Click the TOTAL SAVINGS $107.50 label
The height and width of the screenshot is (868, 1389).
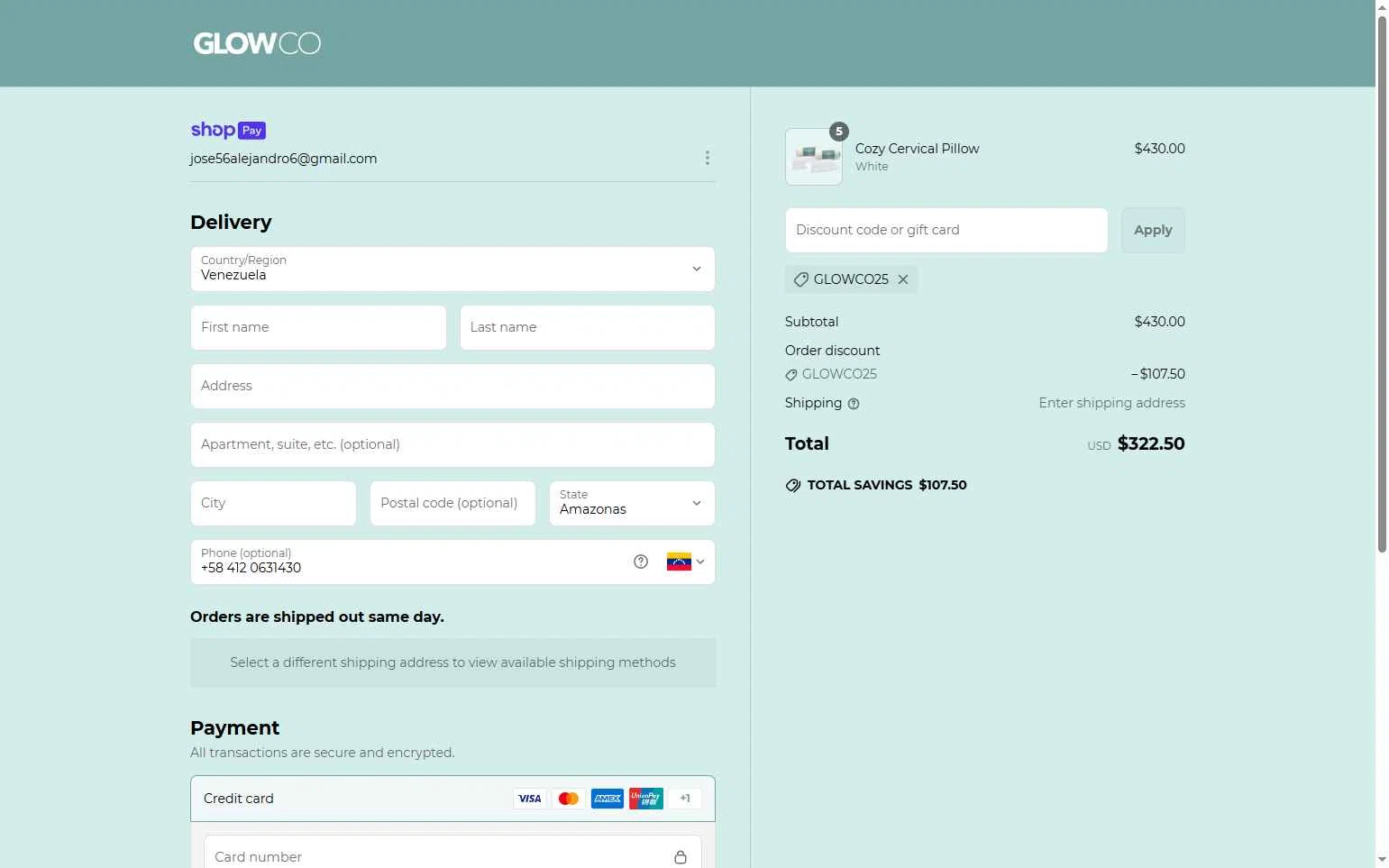click(887, 485)
